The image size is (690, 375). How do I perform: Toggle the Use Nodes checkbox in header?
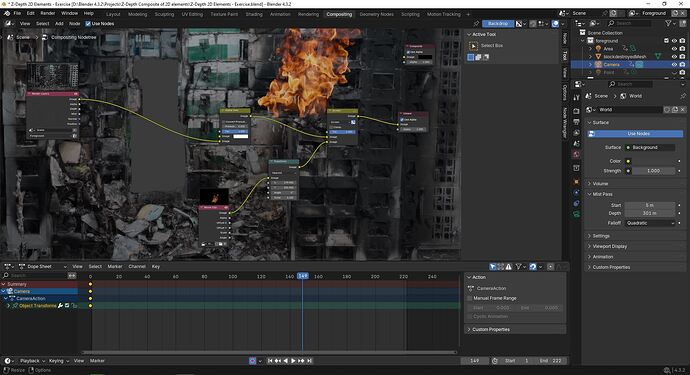tap(88, 23)
